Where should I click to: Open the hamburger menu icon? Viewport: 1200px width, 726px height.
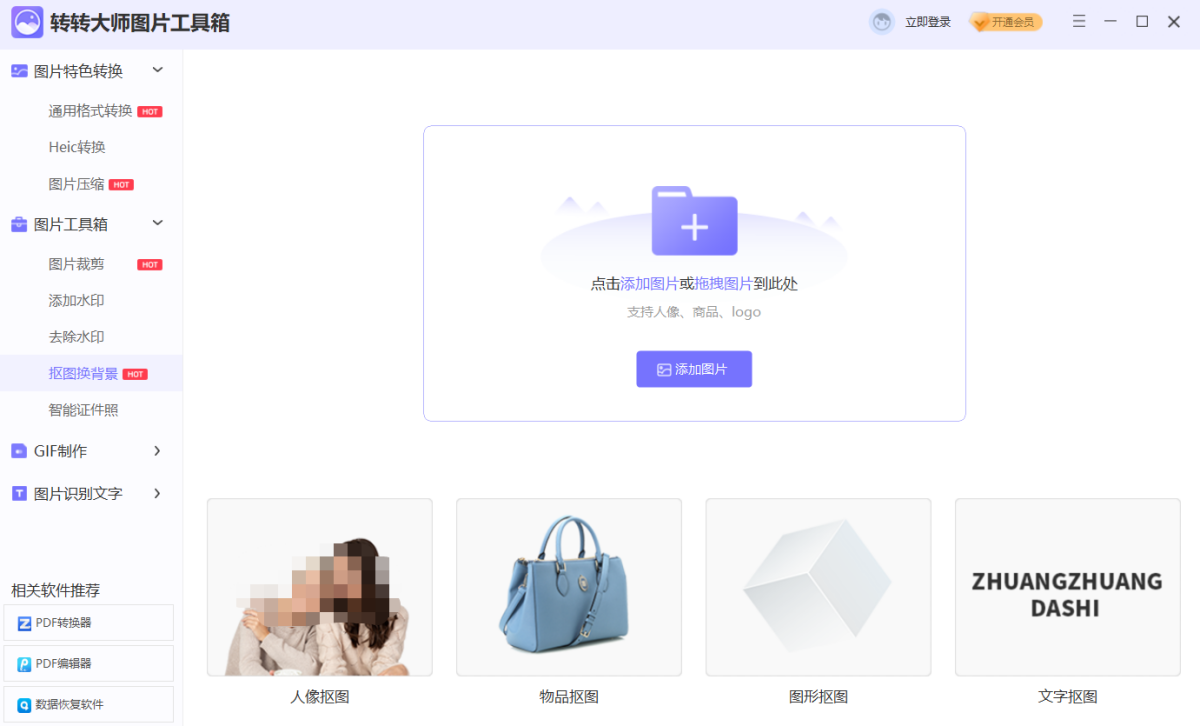(1079, 22)
